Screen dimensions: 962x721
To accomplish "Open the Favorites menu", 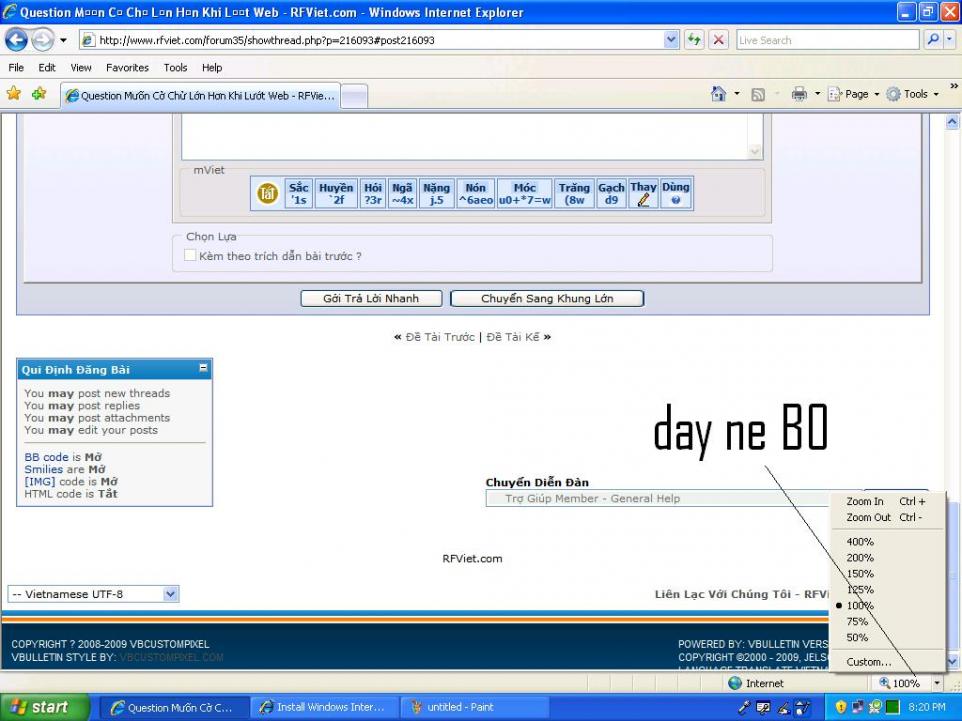I will [x=127, y=68].
